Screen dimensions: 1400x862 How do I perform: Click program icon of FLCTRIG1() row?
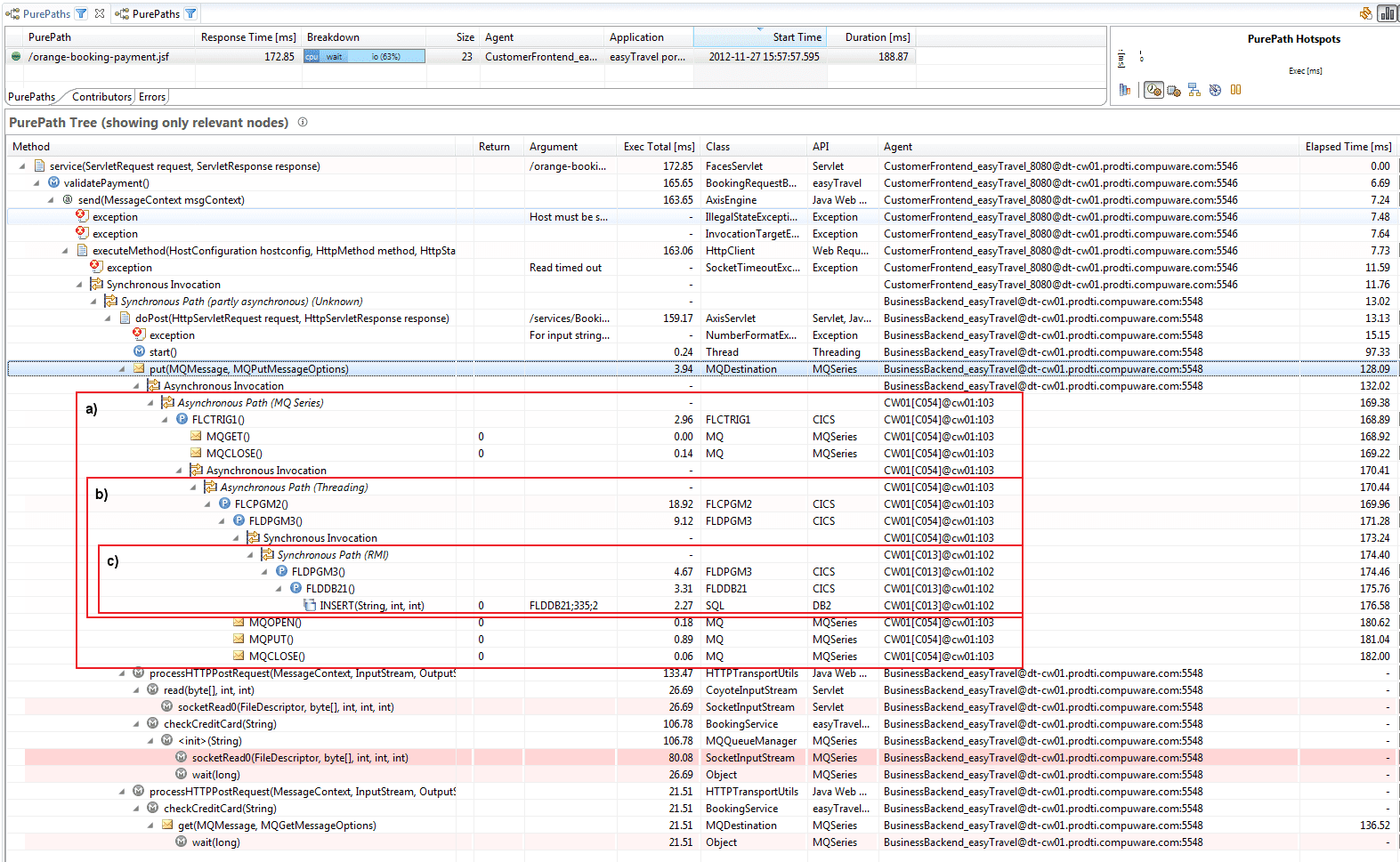(x=182, y=419)
